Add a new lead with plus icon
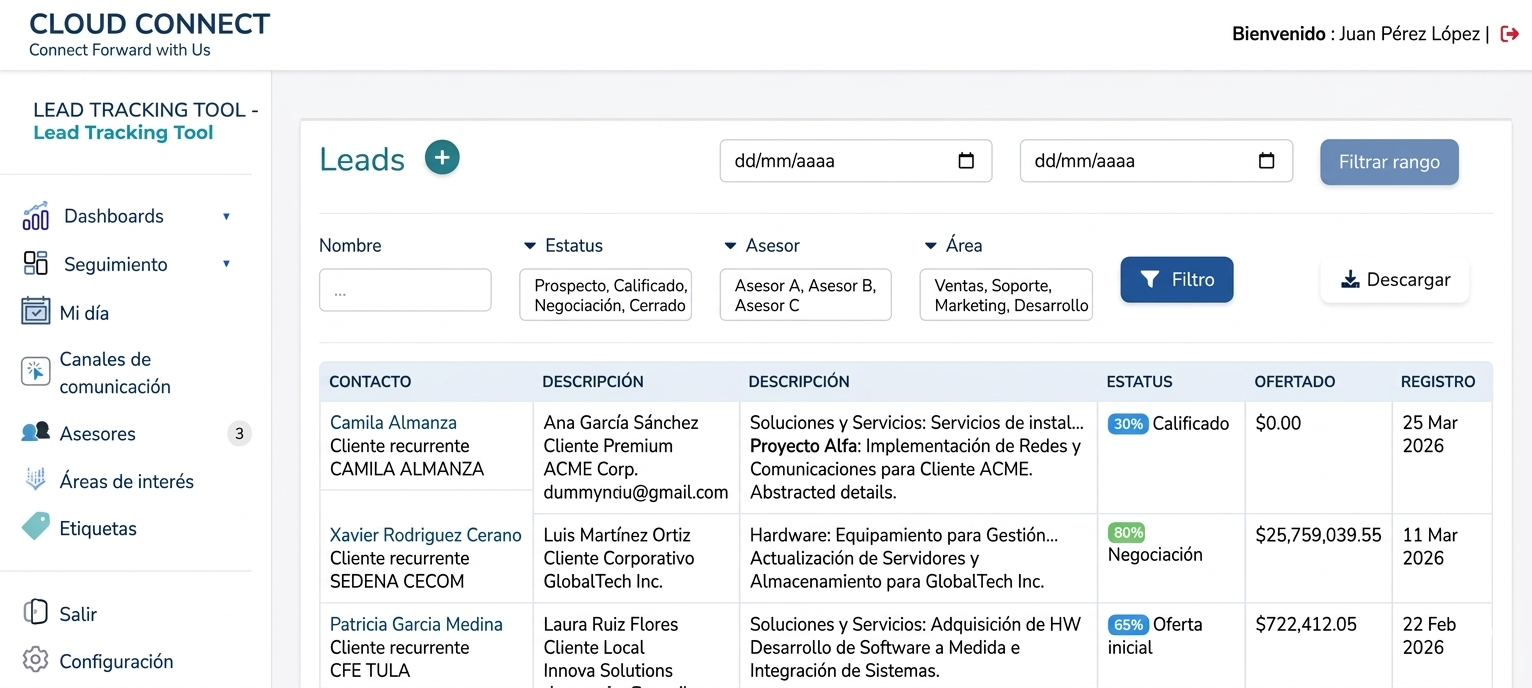 pos(442,158)
